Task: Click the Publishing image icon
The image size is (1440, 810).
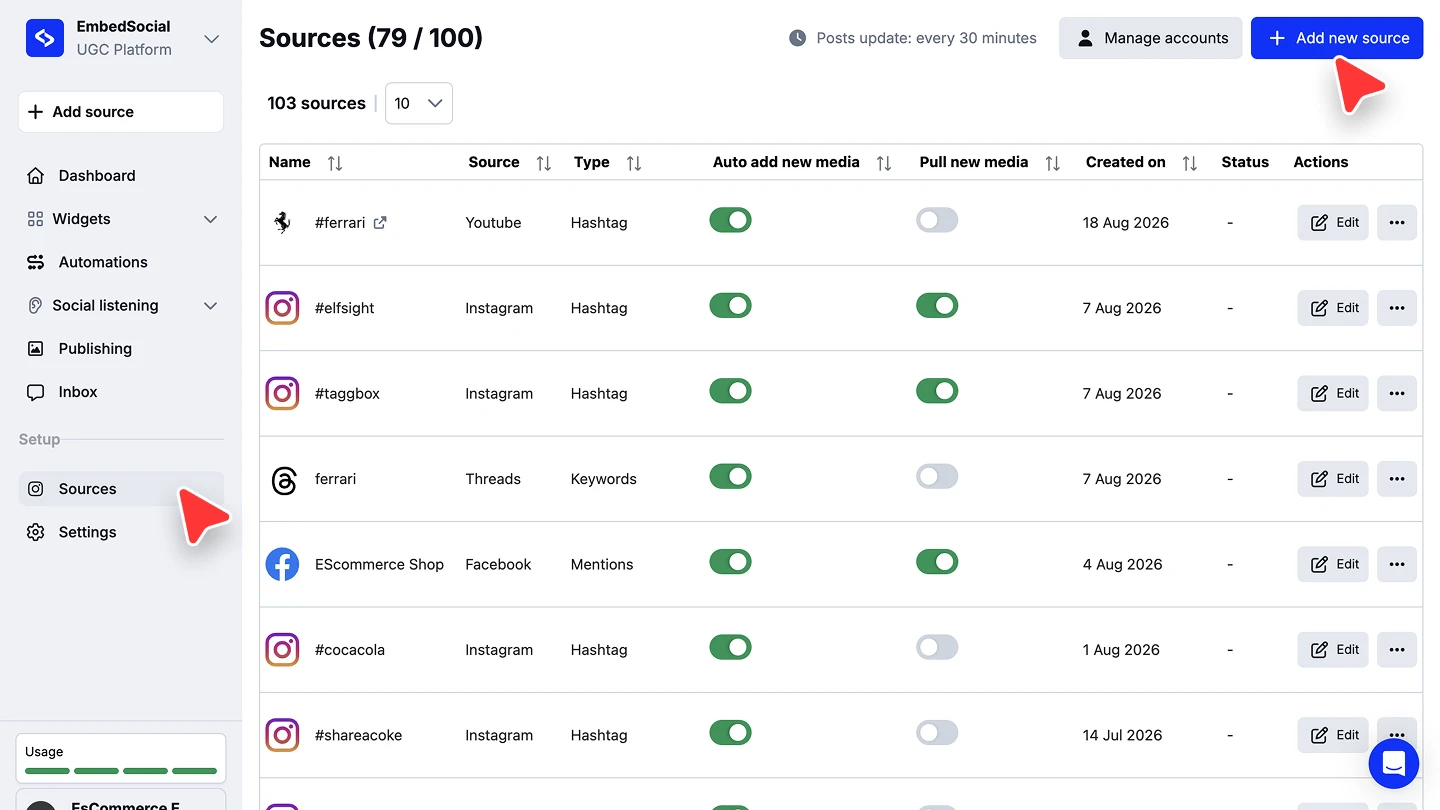Action: tap(36, 349)
